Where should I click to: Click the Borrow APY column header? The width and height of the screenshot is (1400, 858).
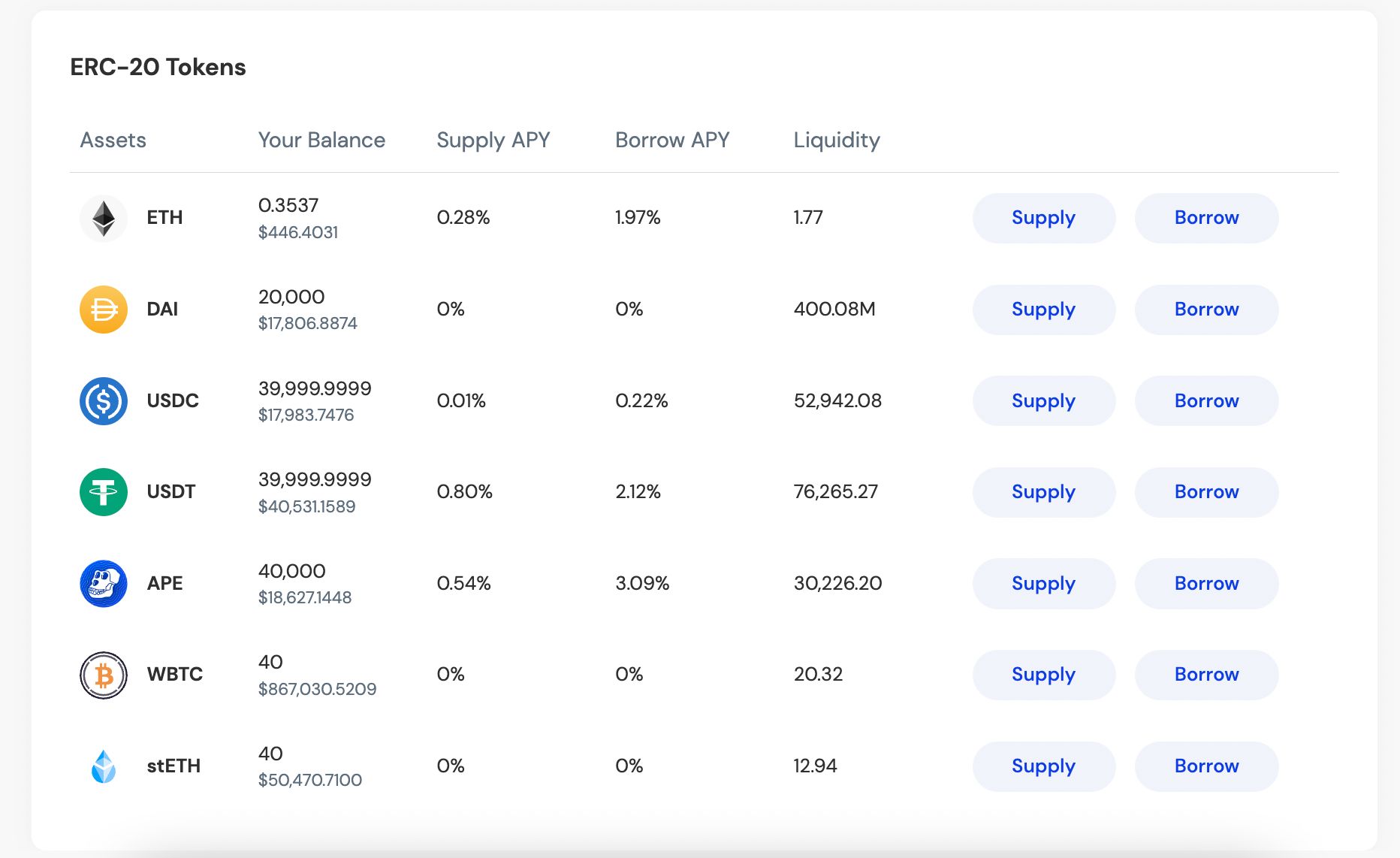pyautogui.click(x=672, y=140)
